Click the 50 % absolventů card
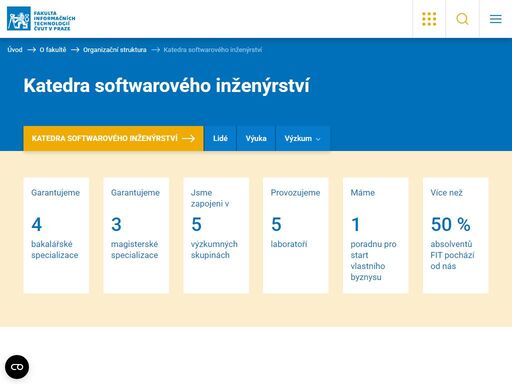The image size is (512, 384). [x=456, y=235]
